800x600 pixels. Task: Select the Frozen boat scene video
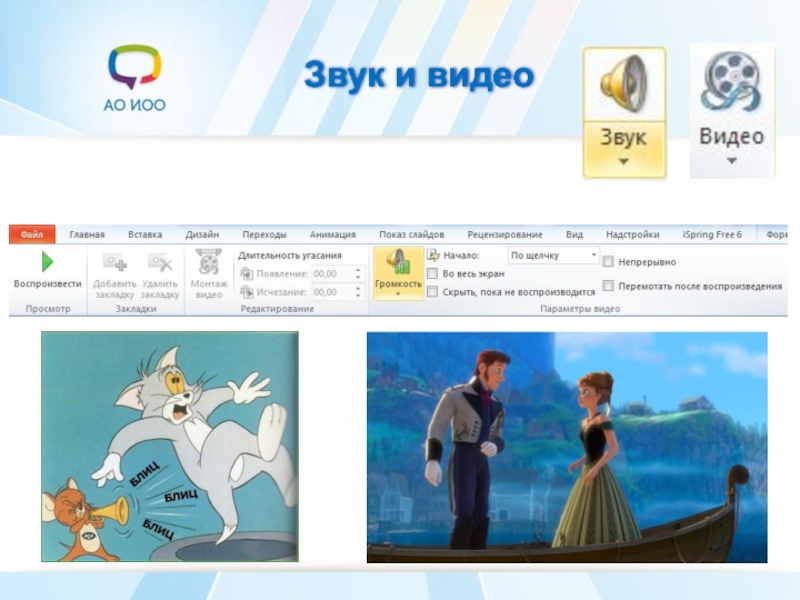[x=567, y=447]
